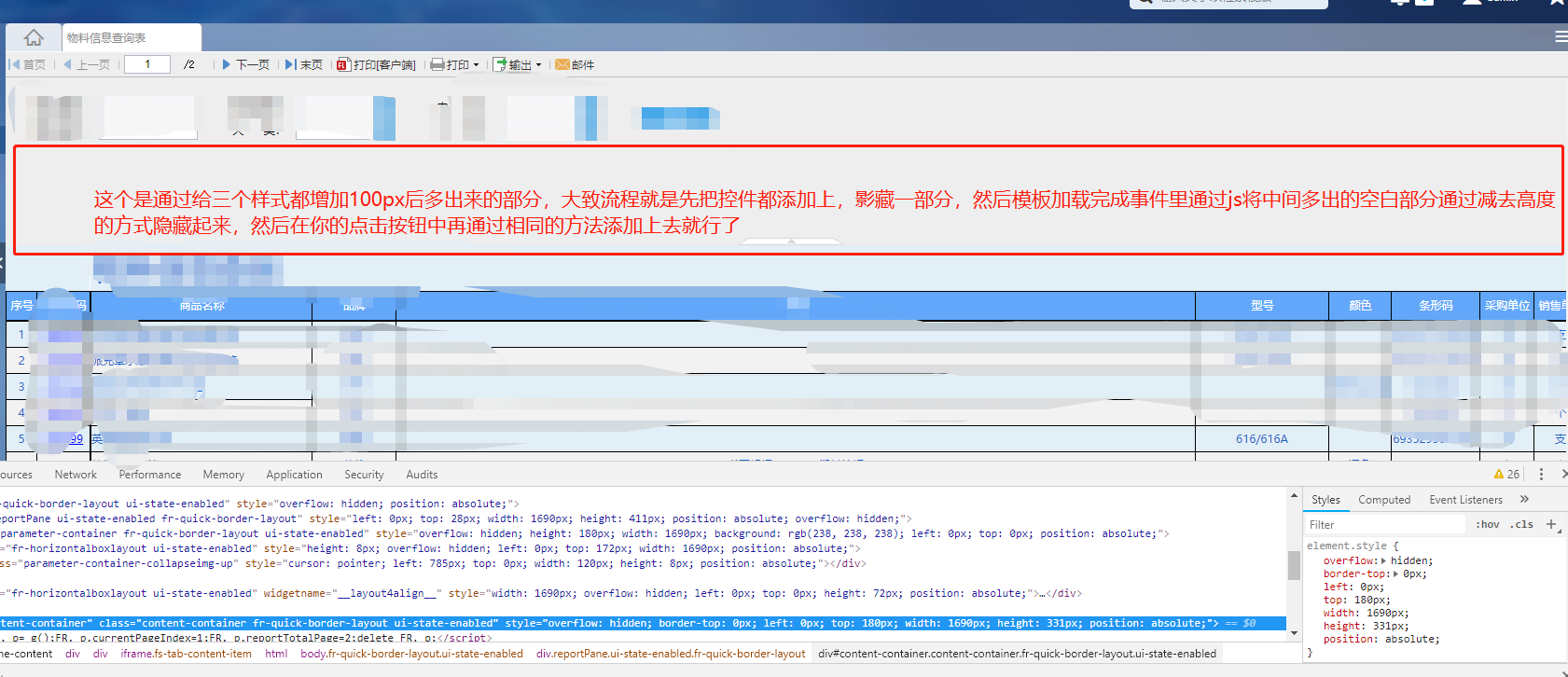Select the parameter-container-collapseimg-up DOM line

tap(433, 563)
